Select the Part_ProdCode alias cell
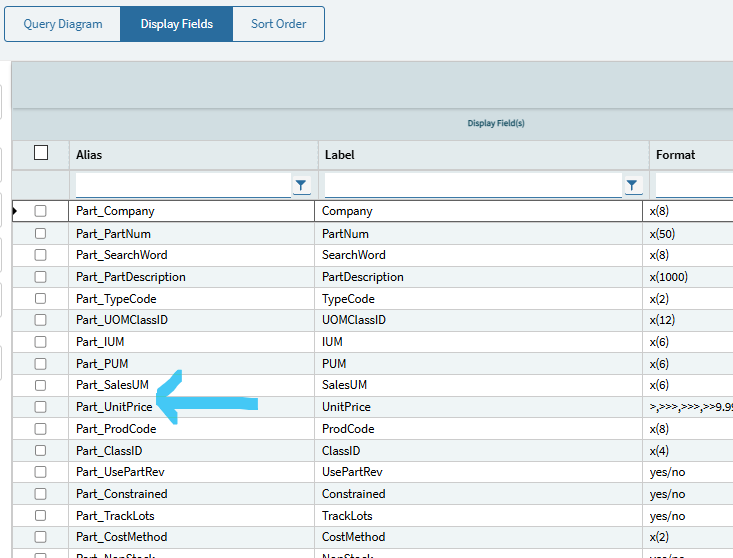 (x=192, y=429)
